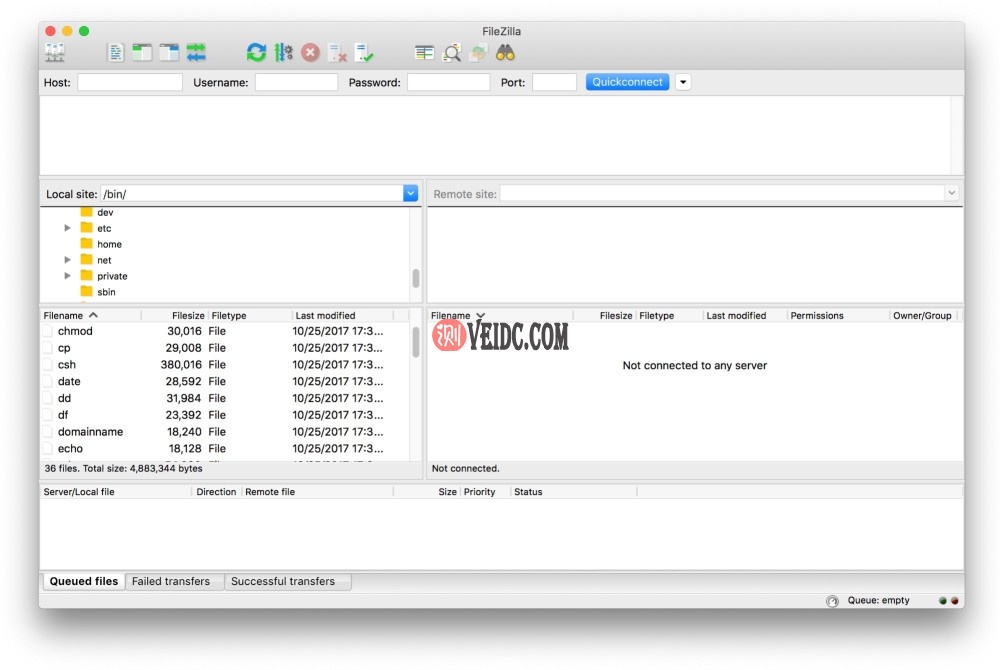This screenshot has width=1000, height=670.
Task: Toggle the transfer queue display icon
Action: pyautogui.click(x=196, y=53)
